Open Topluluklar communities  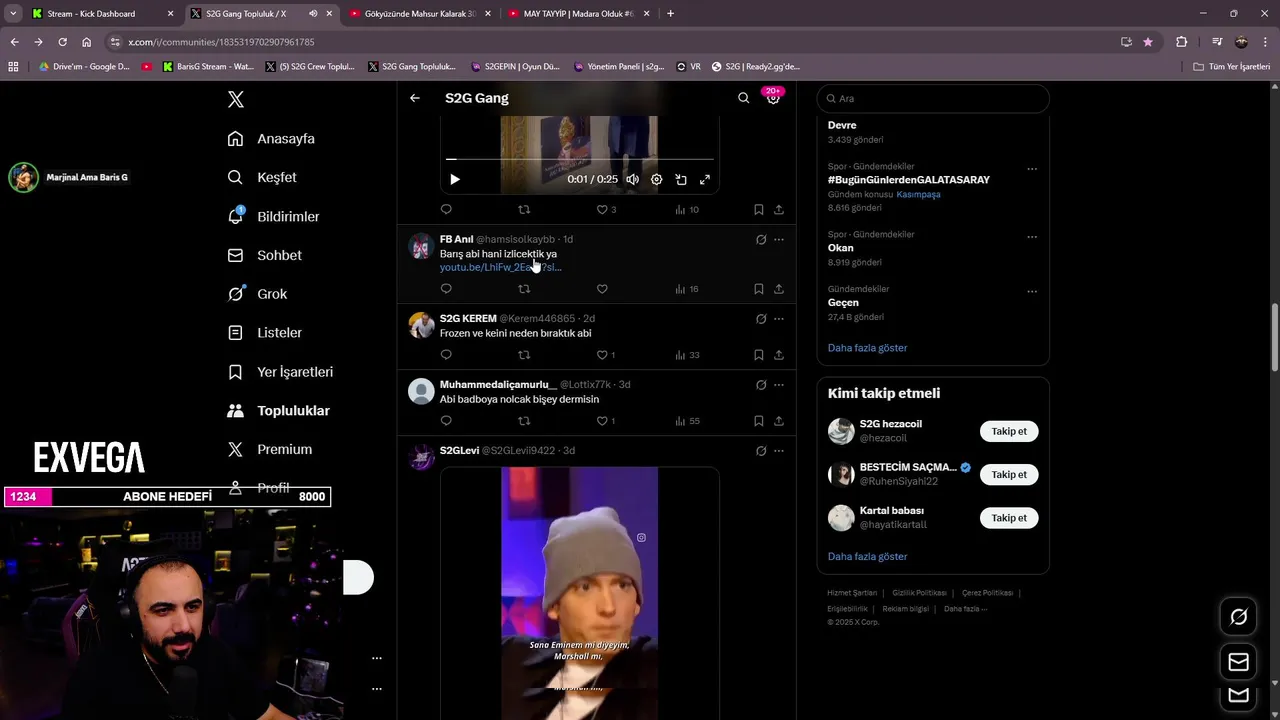point(278,411)
